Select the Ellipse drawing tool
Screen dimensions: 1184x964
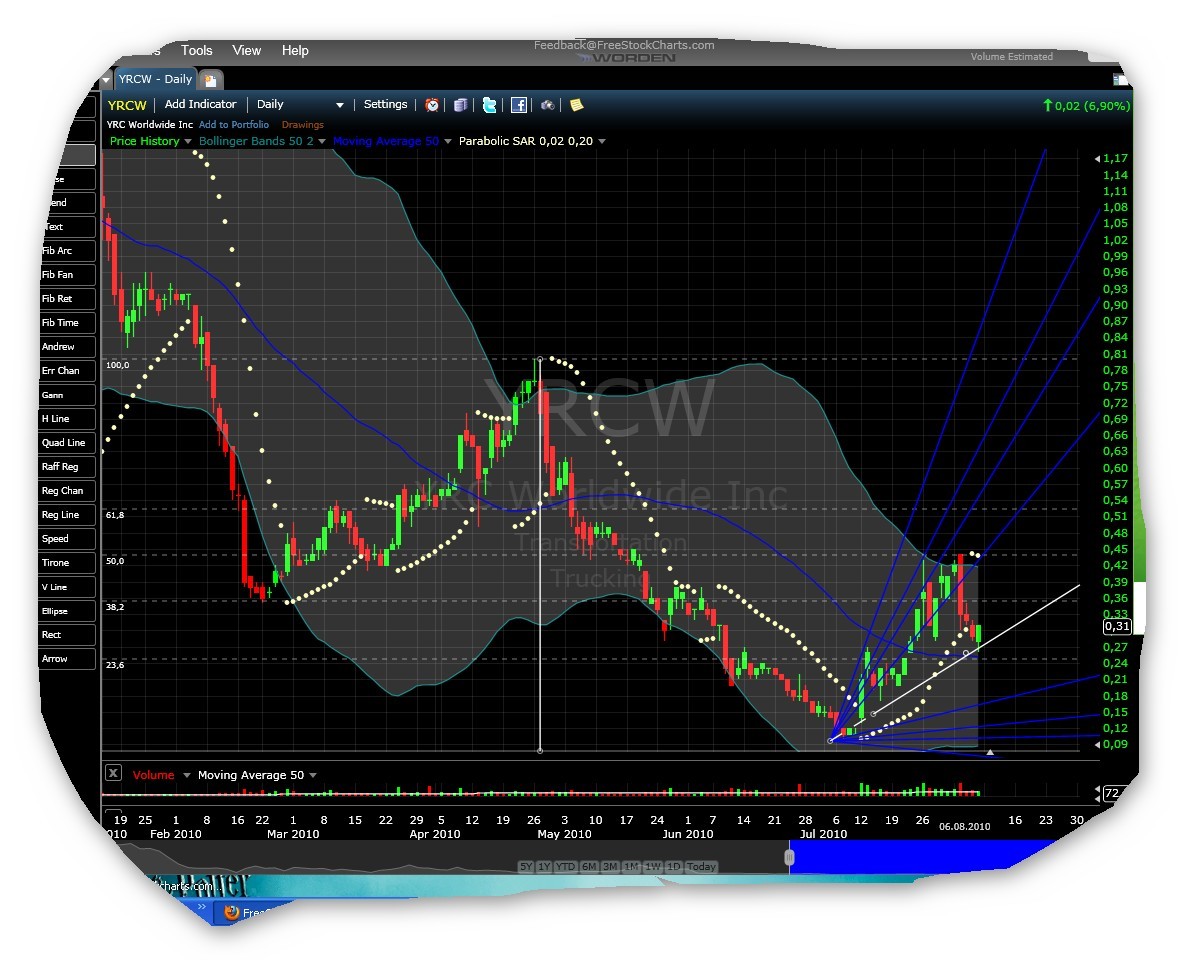click(x=68, y=611)
